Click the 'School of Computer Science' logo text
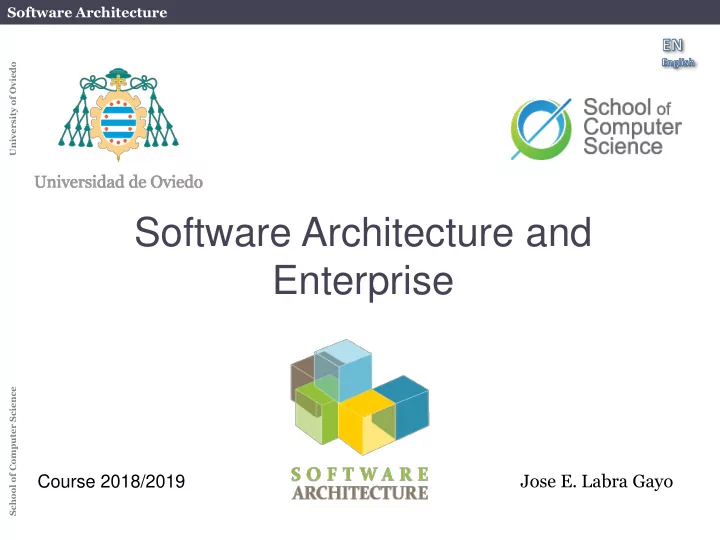The height and width of the screenshot is (540, 720). [x=632, y=127]
